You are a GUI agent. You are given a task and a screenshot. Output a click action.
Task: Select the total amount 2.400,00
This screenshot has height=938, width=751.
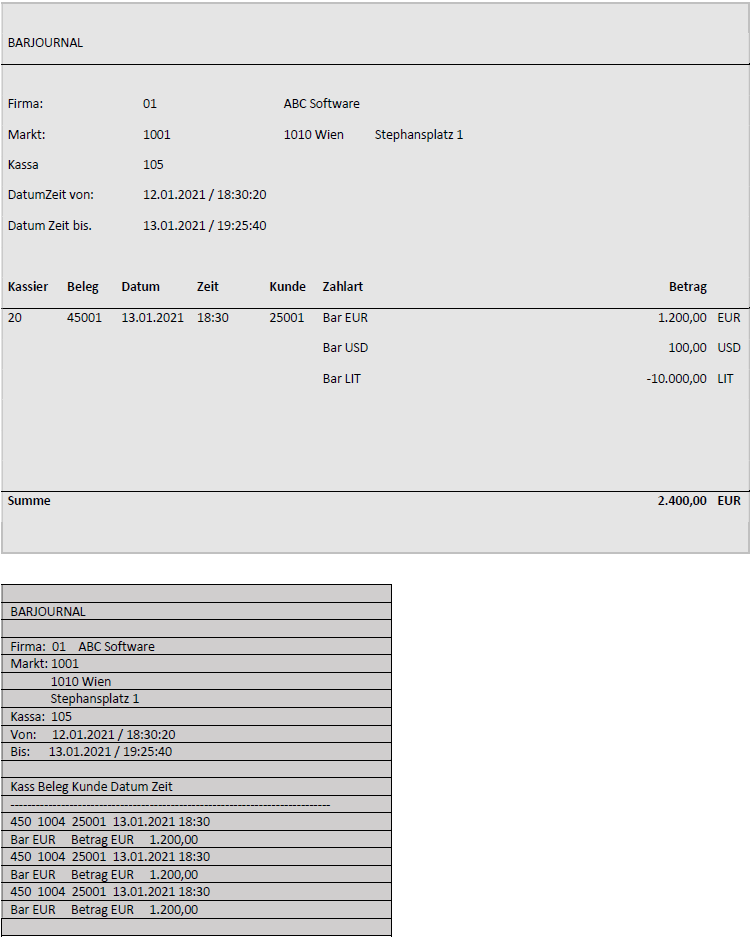point(682,500)
